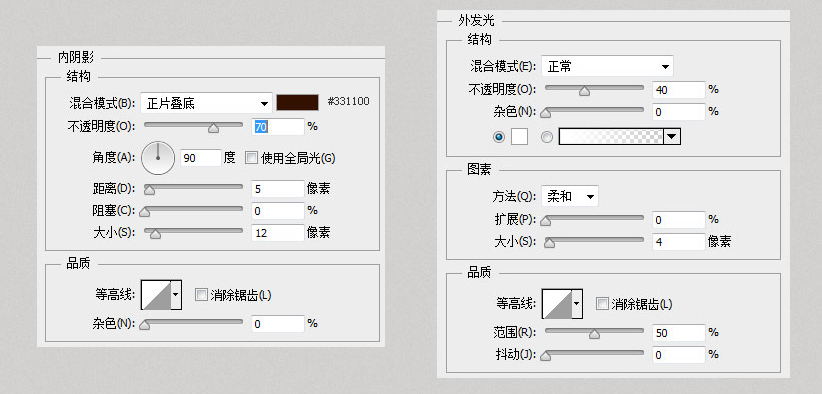Click the Inner Shadow 大小 size slider handle
Screen dimensions: 822x394
click(x=155, y=234)
